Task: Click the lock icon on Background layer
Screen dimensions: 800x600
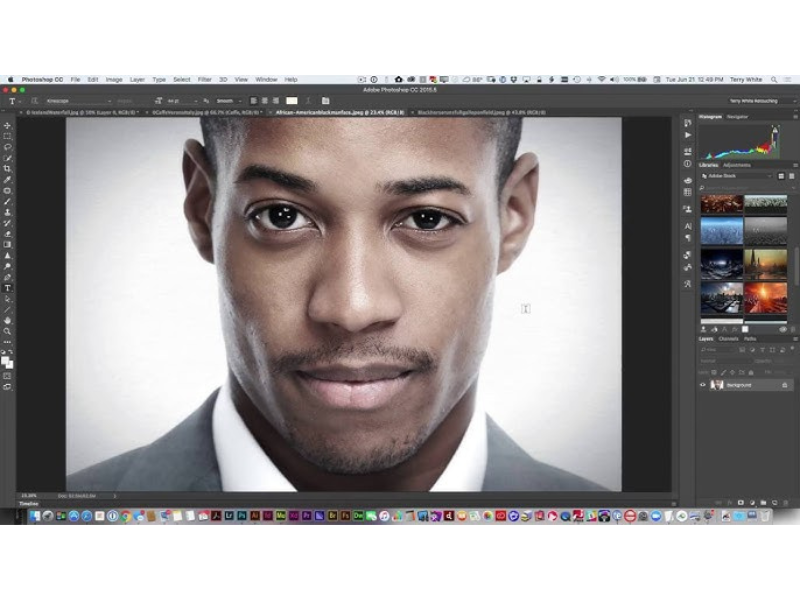Action: tap(784, 385)
